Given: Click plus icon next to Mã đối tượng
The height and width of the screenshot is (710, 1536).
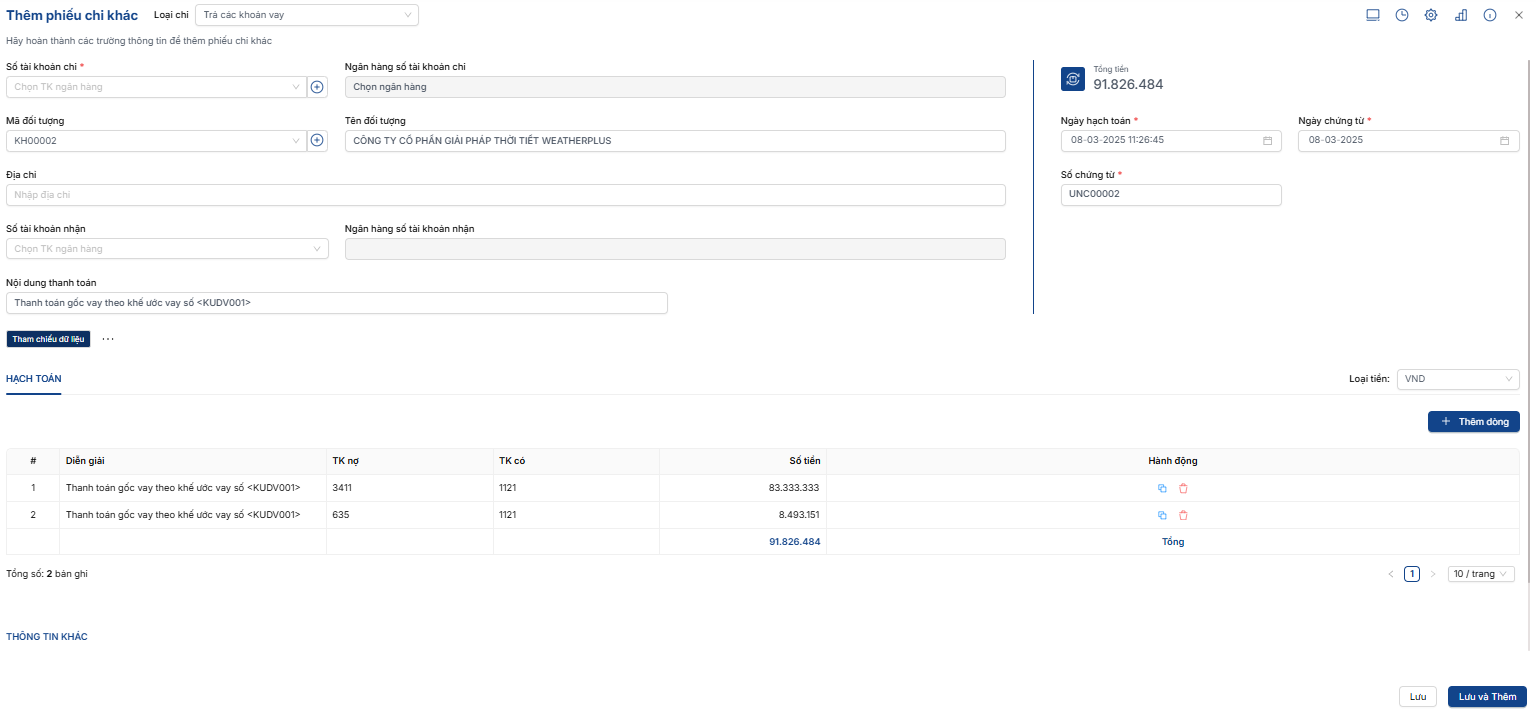Looking at the screenshot, I should coord(317,141).
